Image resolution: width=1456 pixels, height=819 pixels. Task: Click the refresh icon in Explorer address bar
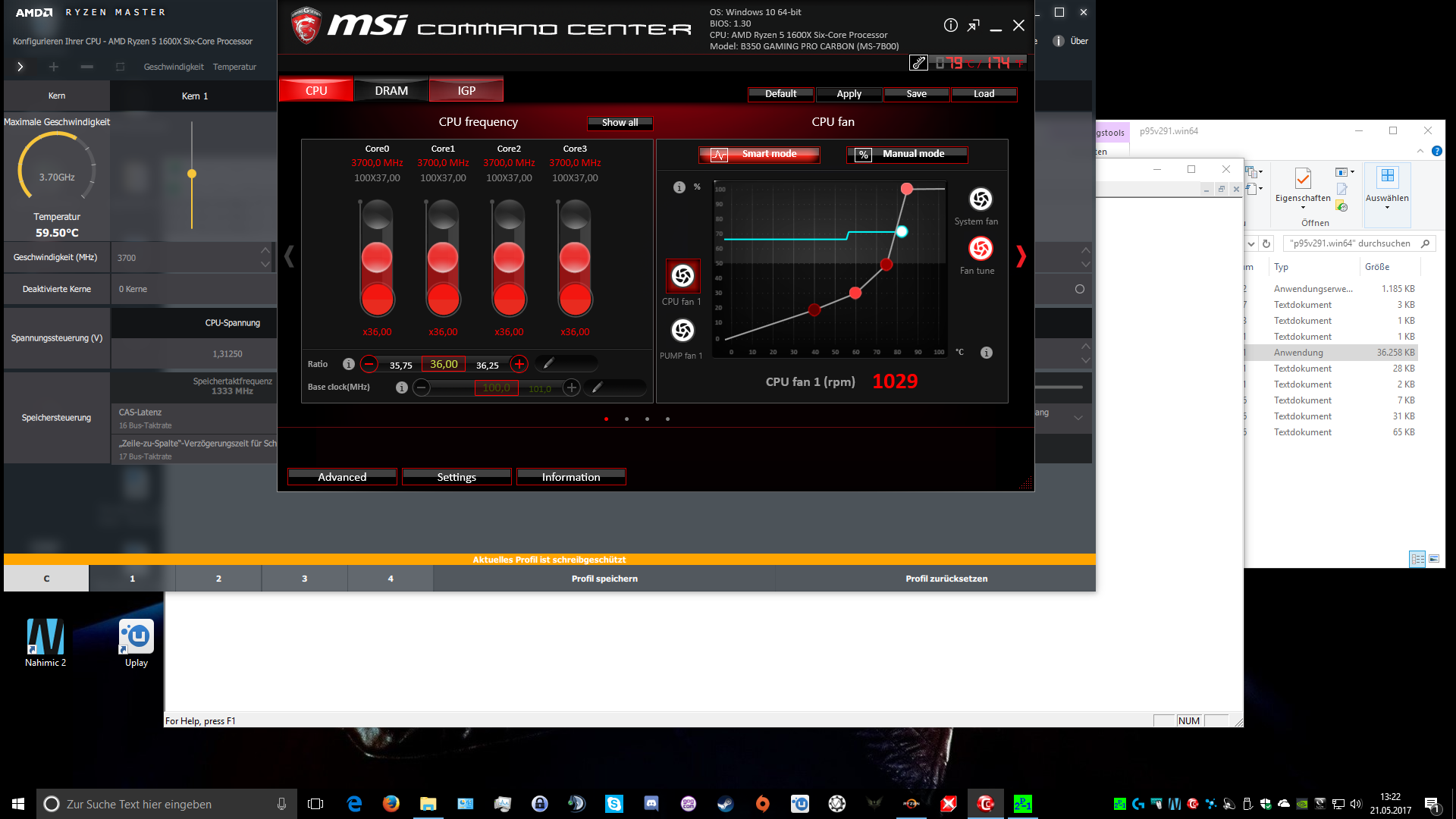pyautogui.click(x=1266, y=243)
